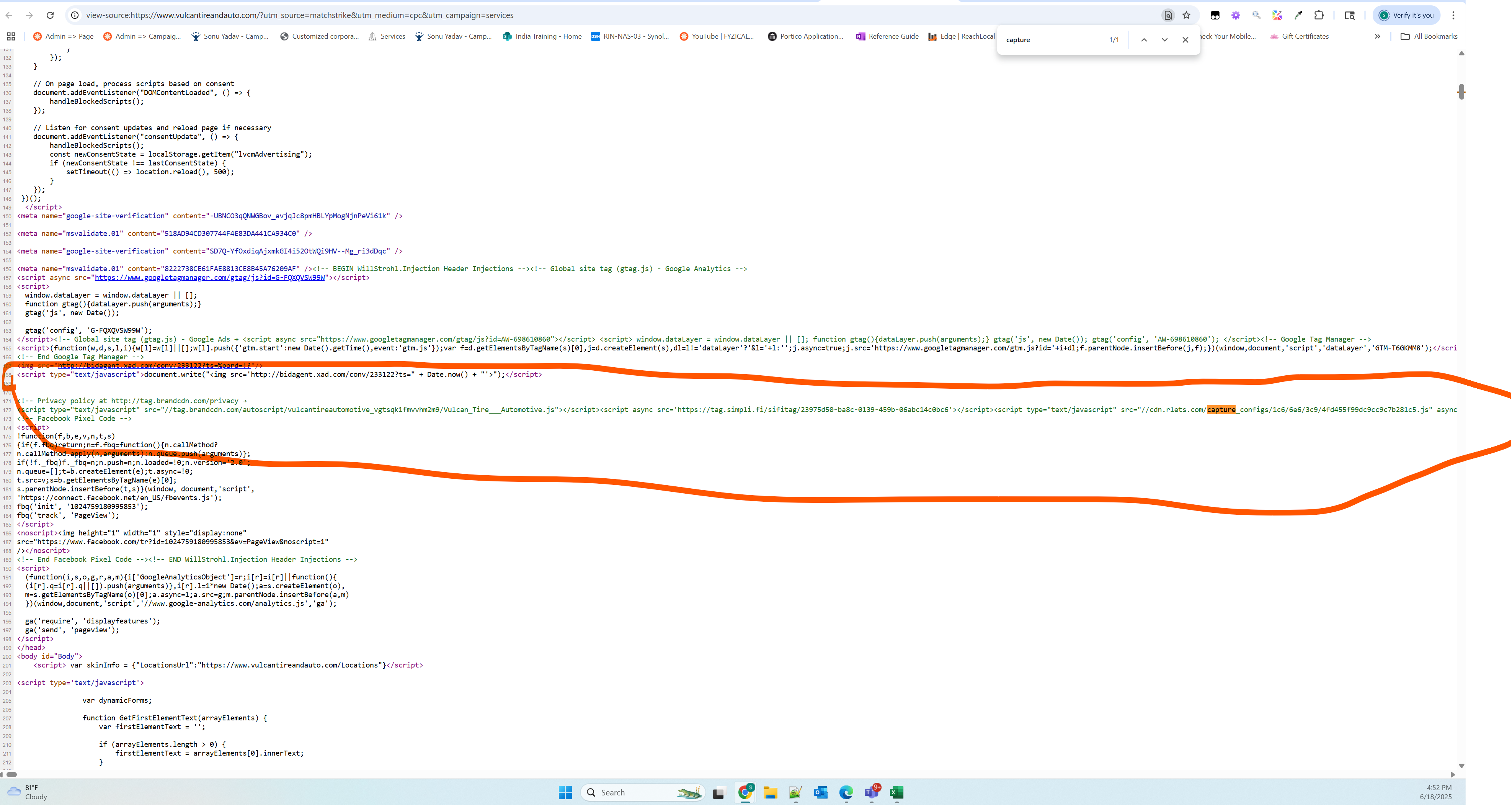This screenshot has width=1512, height=805.
Task: Click the browser reload icon
Action: click(50, 15)
